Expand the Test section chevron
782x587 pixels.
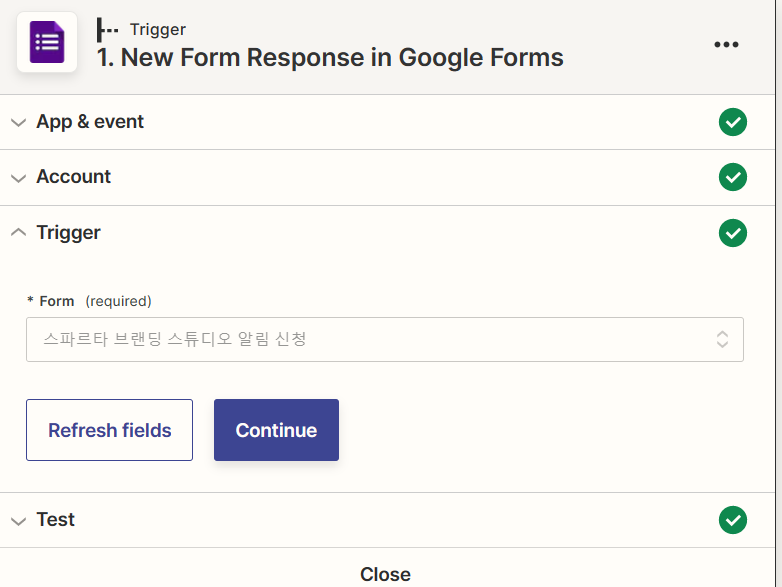click(18, 521)
